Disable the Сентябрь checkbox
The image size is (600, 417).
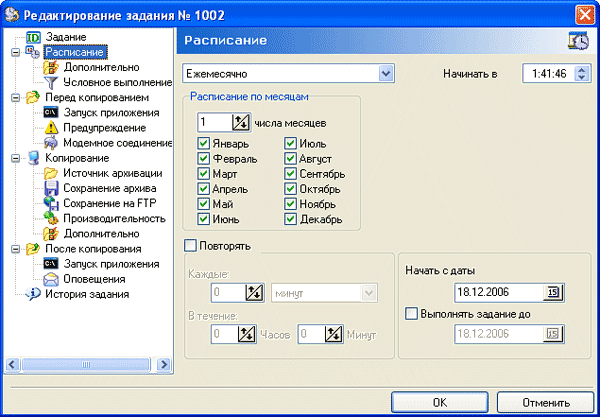(x=290, y=174)
